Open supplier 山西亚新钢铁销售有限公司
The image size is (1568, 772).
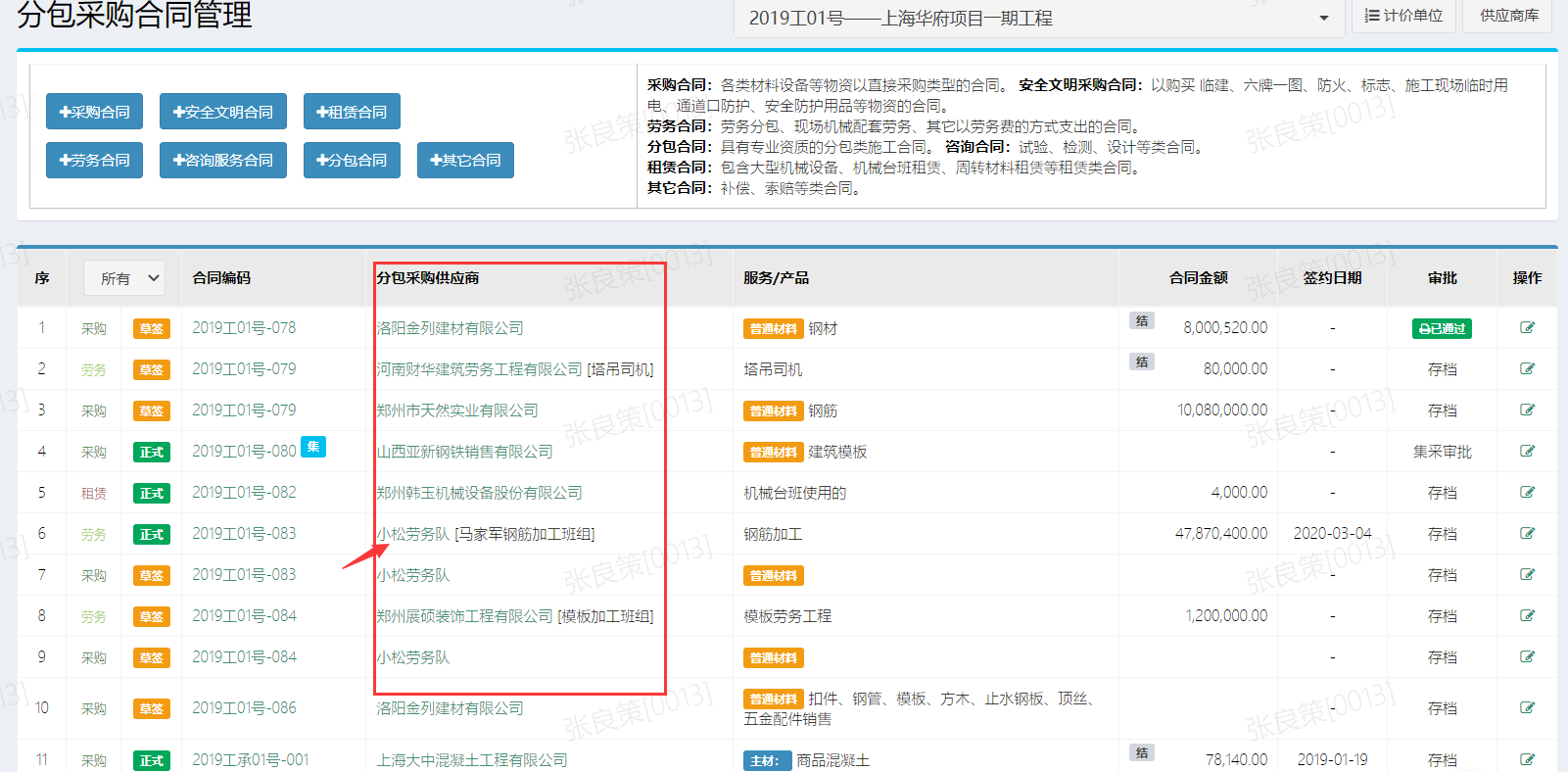465,452
